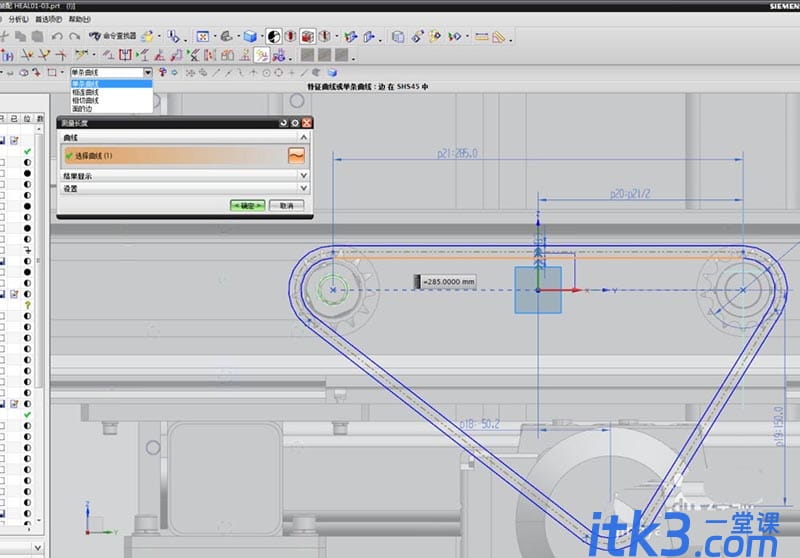Click the highlighted icon in second toolbar row

tap(262, 55)
